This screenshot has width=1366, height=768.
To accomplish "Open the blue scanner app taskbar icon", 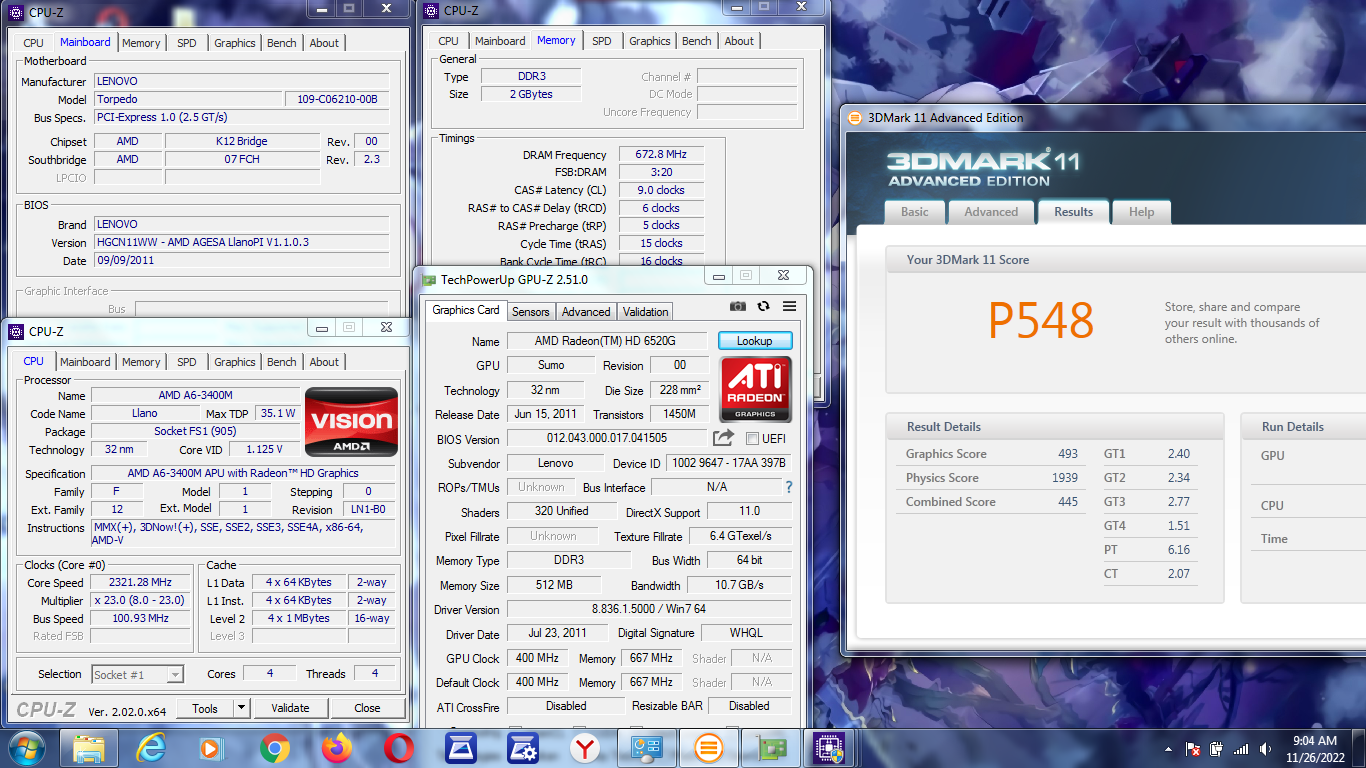I will click(x=461, y=748).
